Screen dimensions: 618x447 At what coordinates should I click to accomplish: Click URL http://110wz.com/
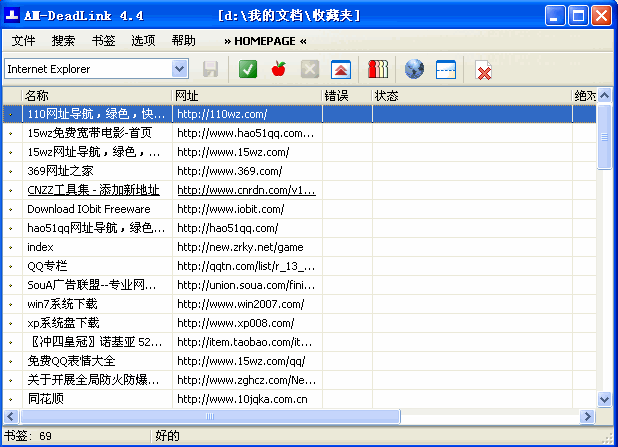tap(222, 114)
